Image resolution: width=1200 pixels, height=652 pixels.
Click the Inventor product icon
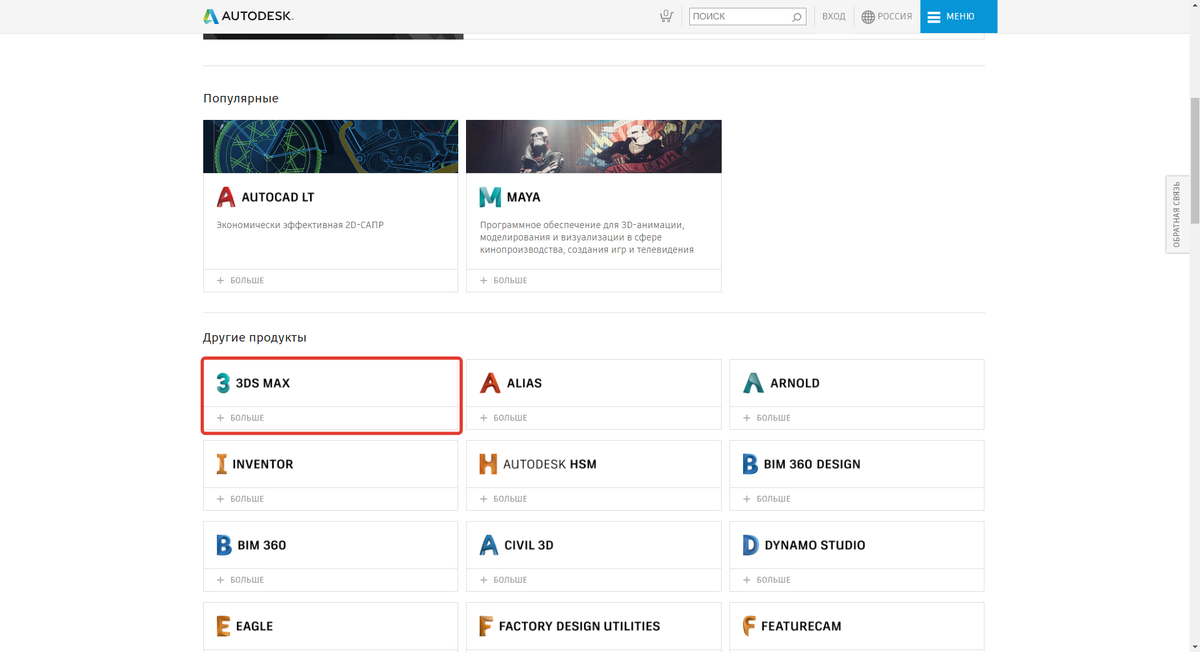coord(221,463)
